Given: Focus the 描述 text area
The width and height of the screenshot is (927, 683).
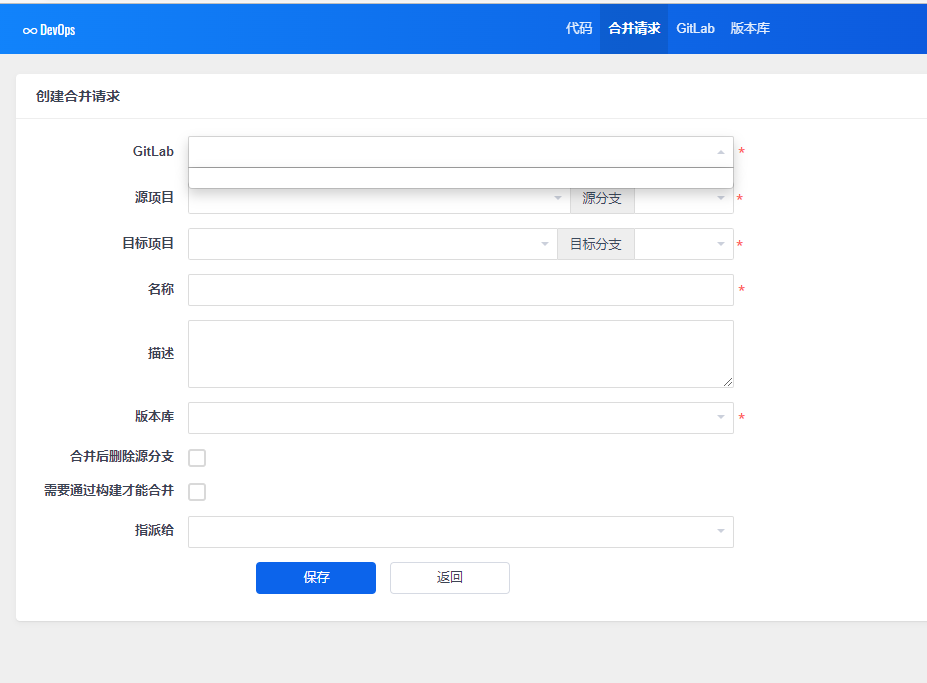Looking at the screenshot, I should pyautogui.click(x=460, y=353).
